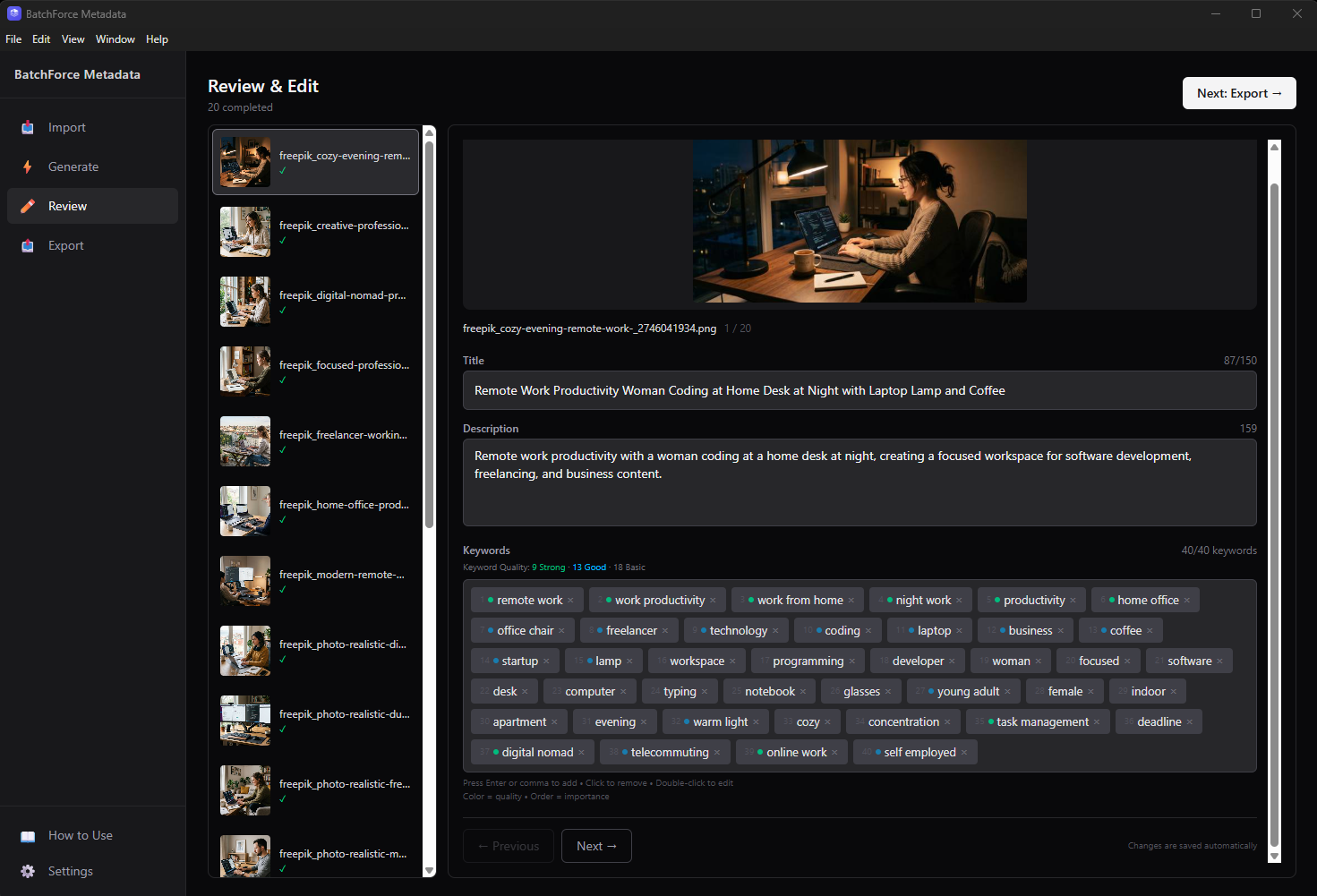The image size is (1317, 896).
Task: Open Export via its sidebar icon
Action: coord(28,245)
